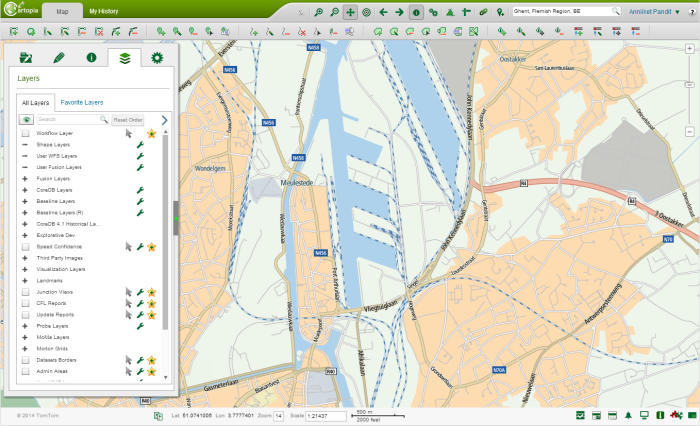
Task: Open the settings gear panel tab
Action: click(156, 58)
